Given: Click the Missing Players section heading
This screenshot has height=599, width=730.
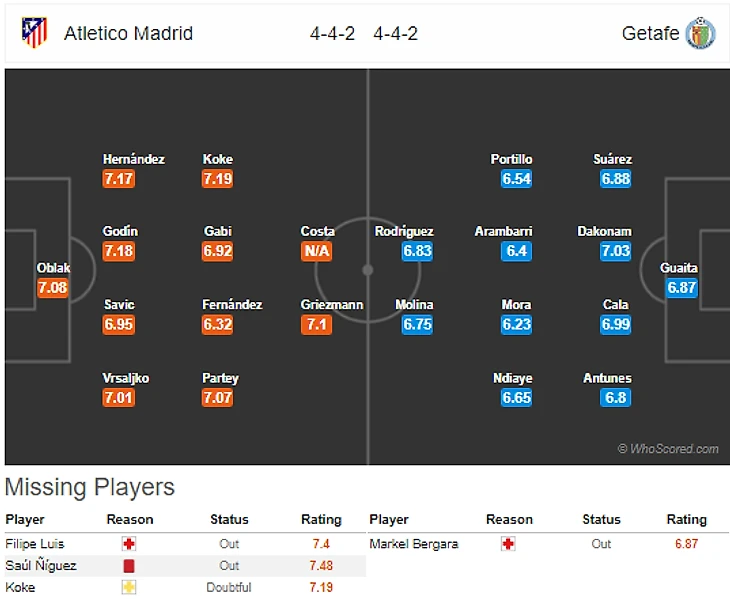Looking at the screenshot, I should click(x=90, y=488).
